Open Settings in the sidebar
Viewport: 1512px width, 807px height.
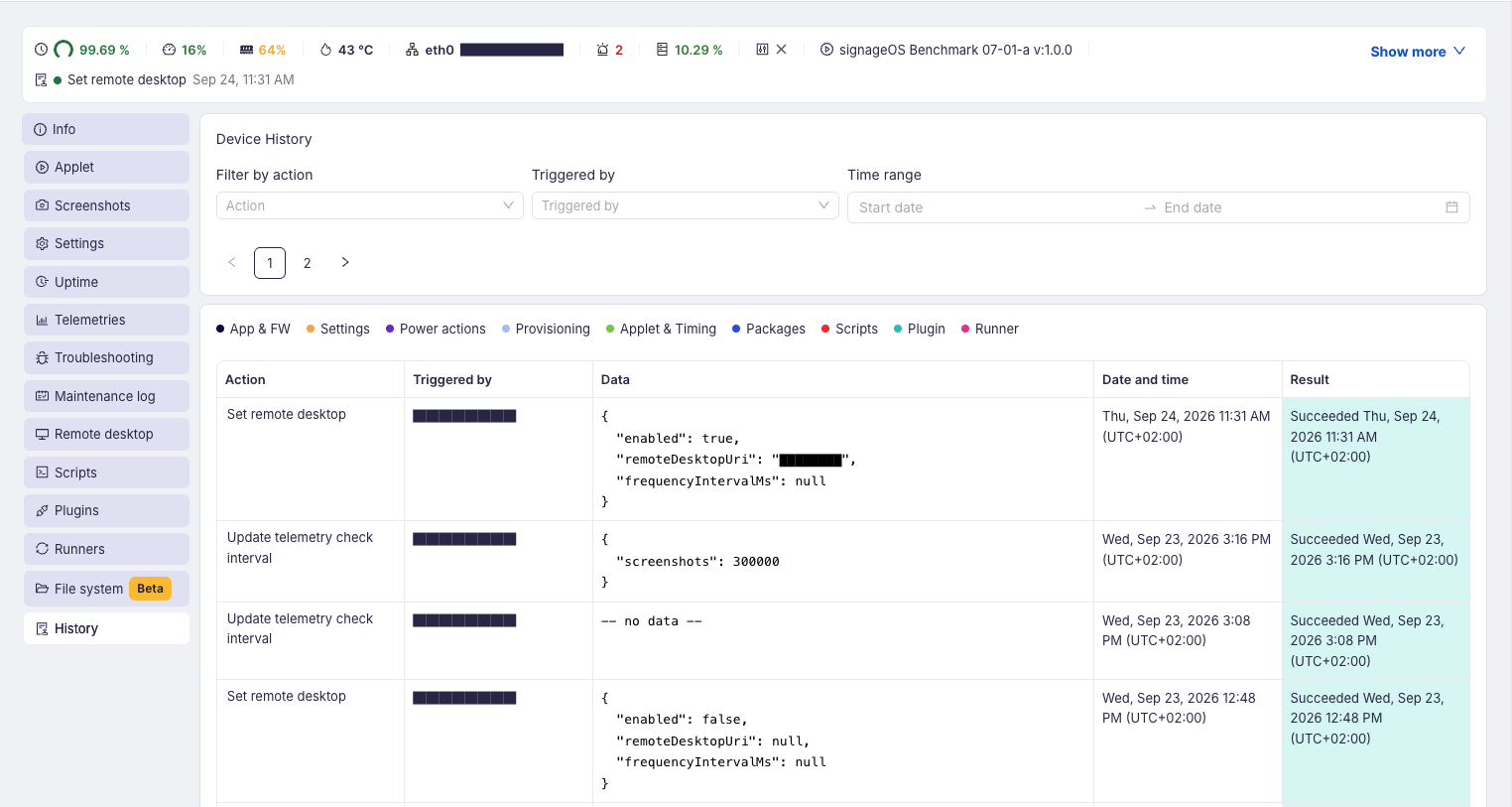106,243
